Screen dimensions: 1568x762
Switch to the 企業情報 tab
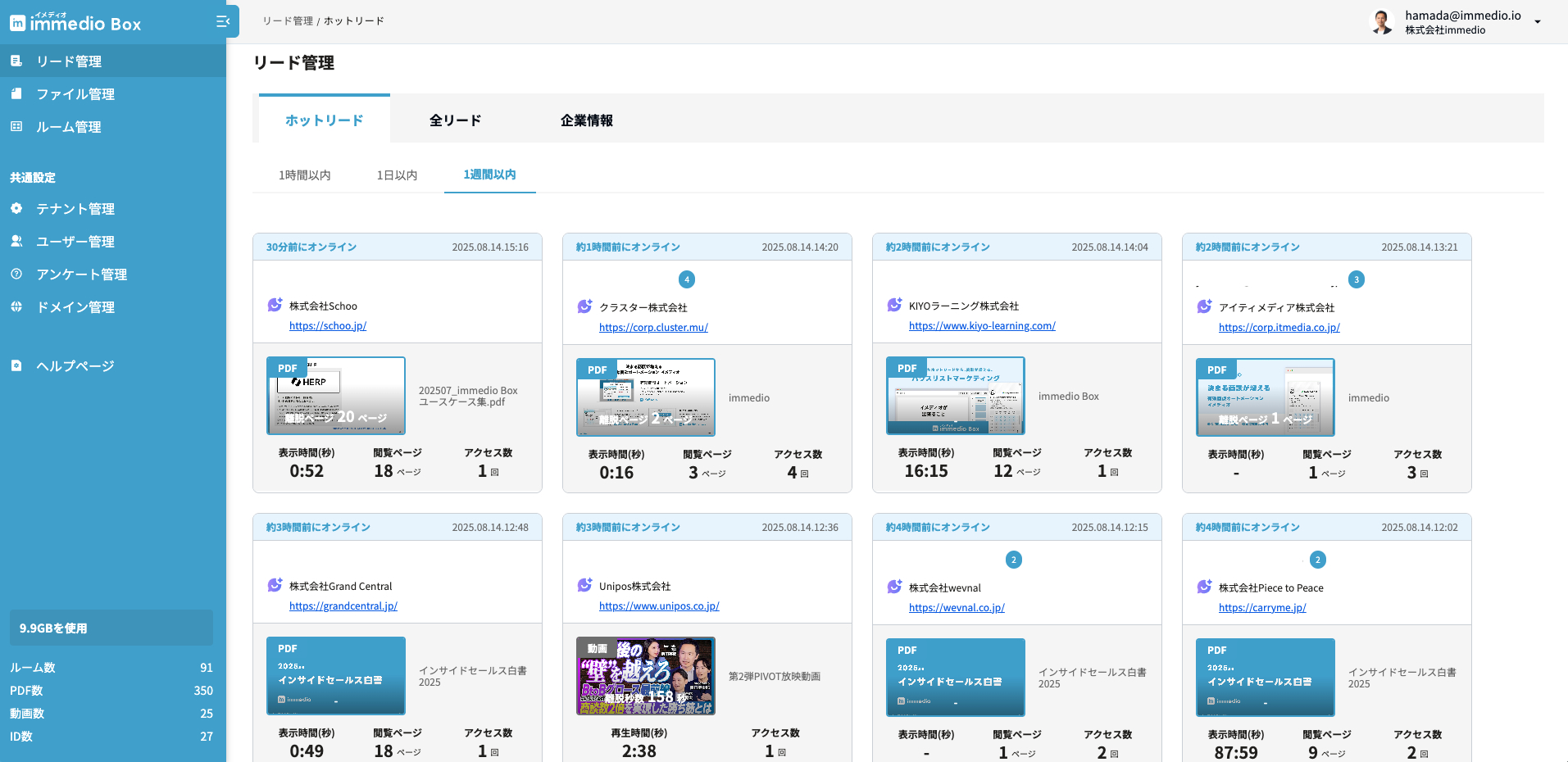(586, 120)
